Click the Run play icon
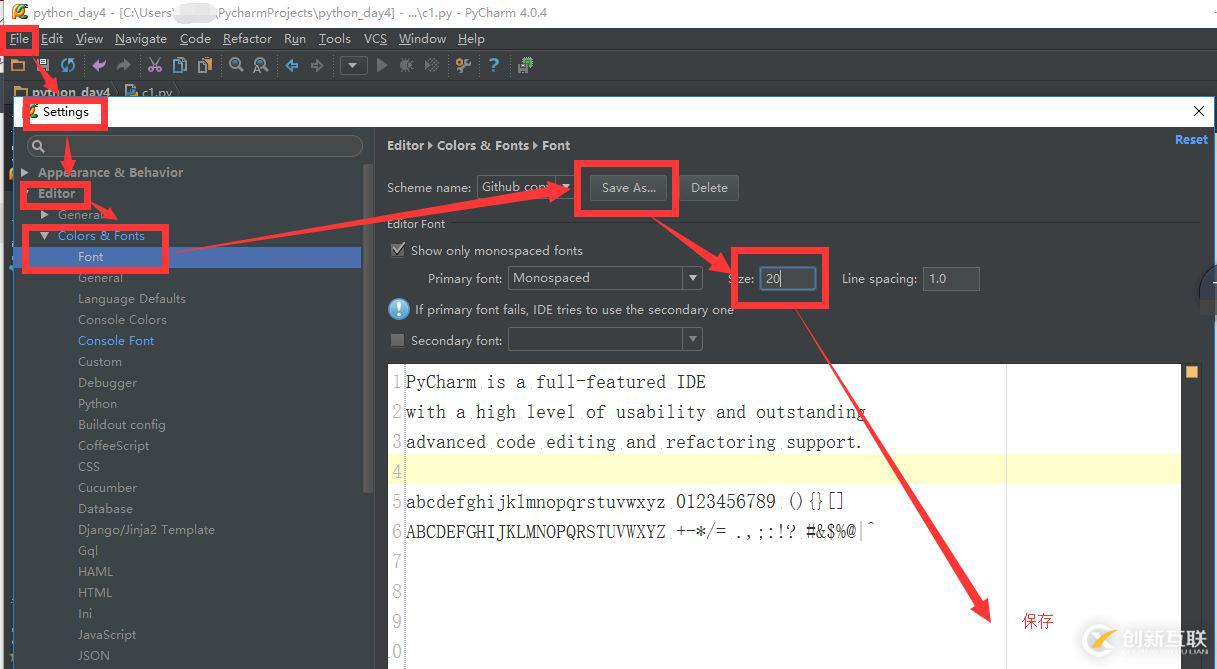1217x669 pixels. (x=382, y=65)
